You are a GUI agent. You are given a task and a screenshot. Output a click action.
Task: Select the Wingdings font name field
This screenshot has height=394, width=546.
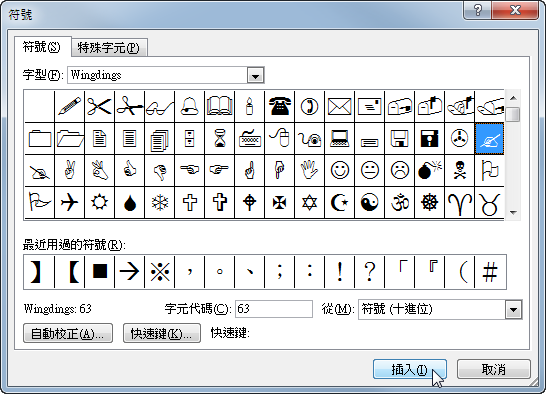pos(157,75)
